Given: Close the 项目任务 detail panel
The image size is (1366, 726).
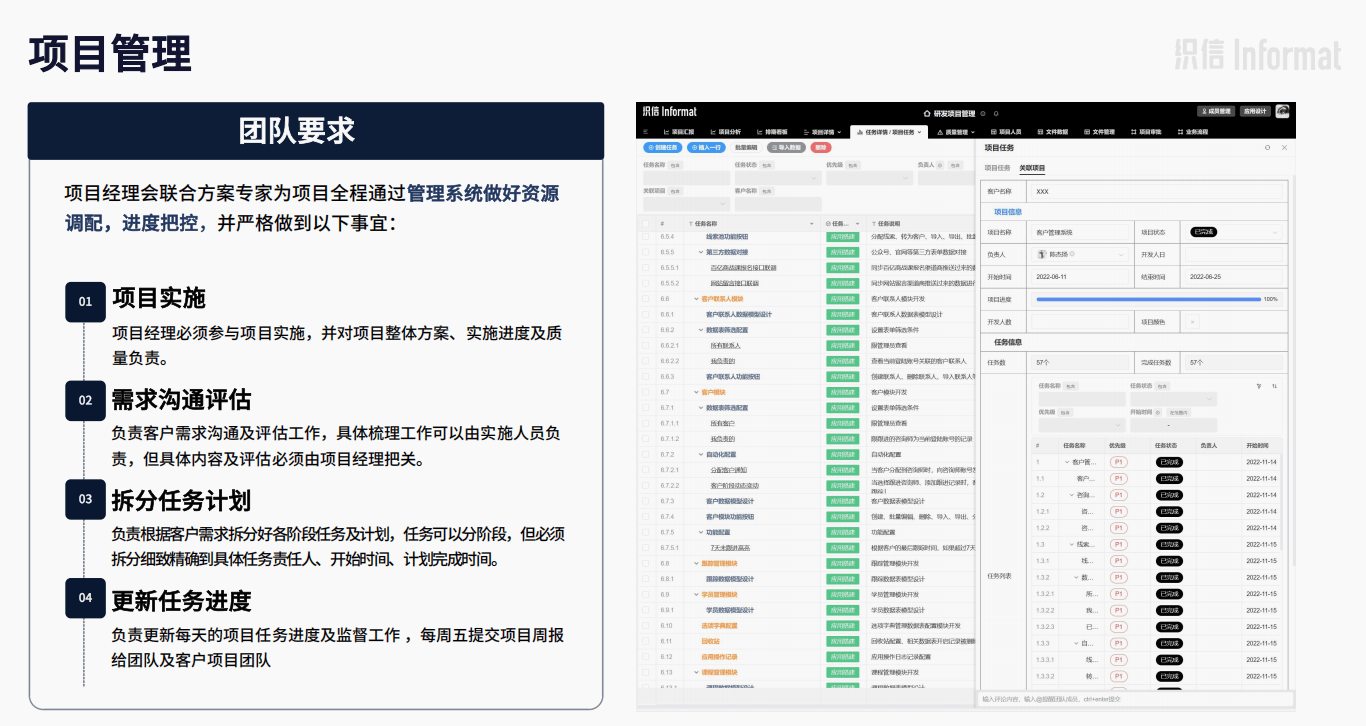Looking at the screenshot, I should tap(1284, 147).
